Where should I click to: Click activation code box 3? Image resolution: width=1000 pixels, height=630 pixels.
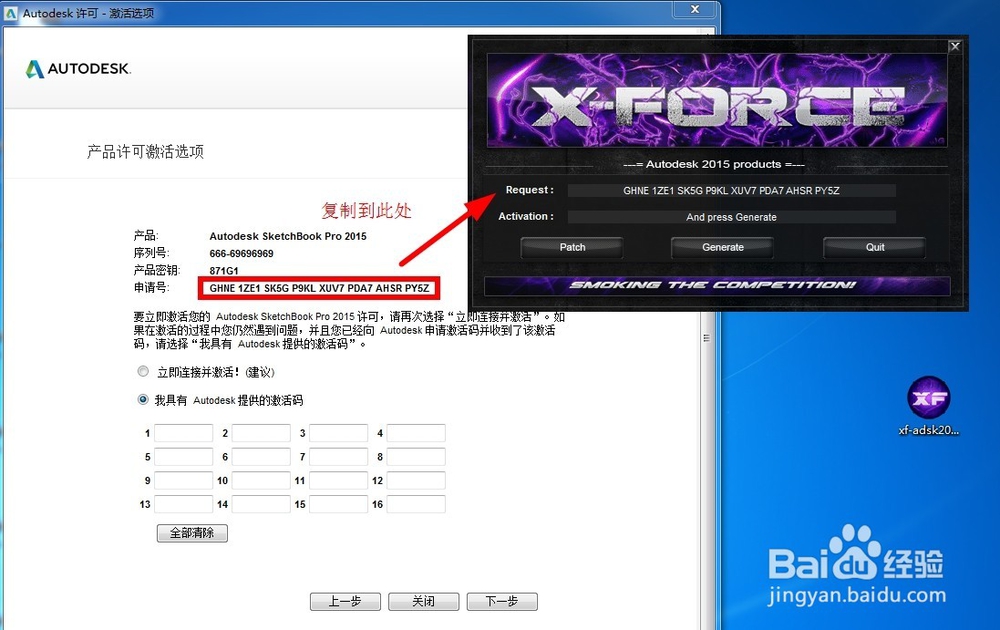(x=339, y=433)
